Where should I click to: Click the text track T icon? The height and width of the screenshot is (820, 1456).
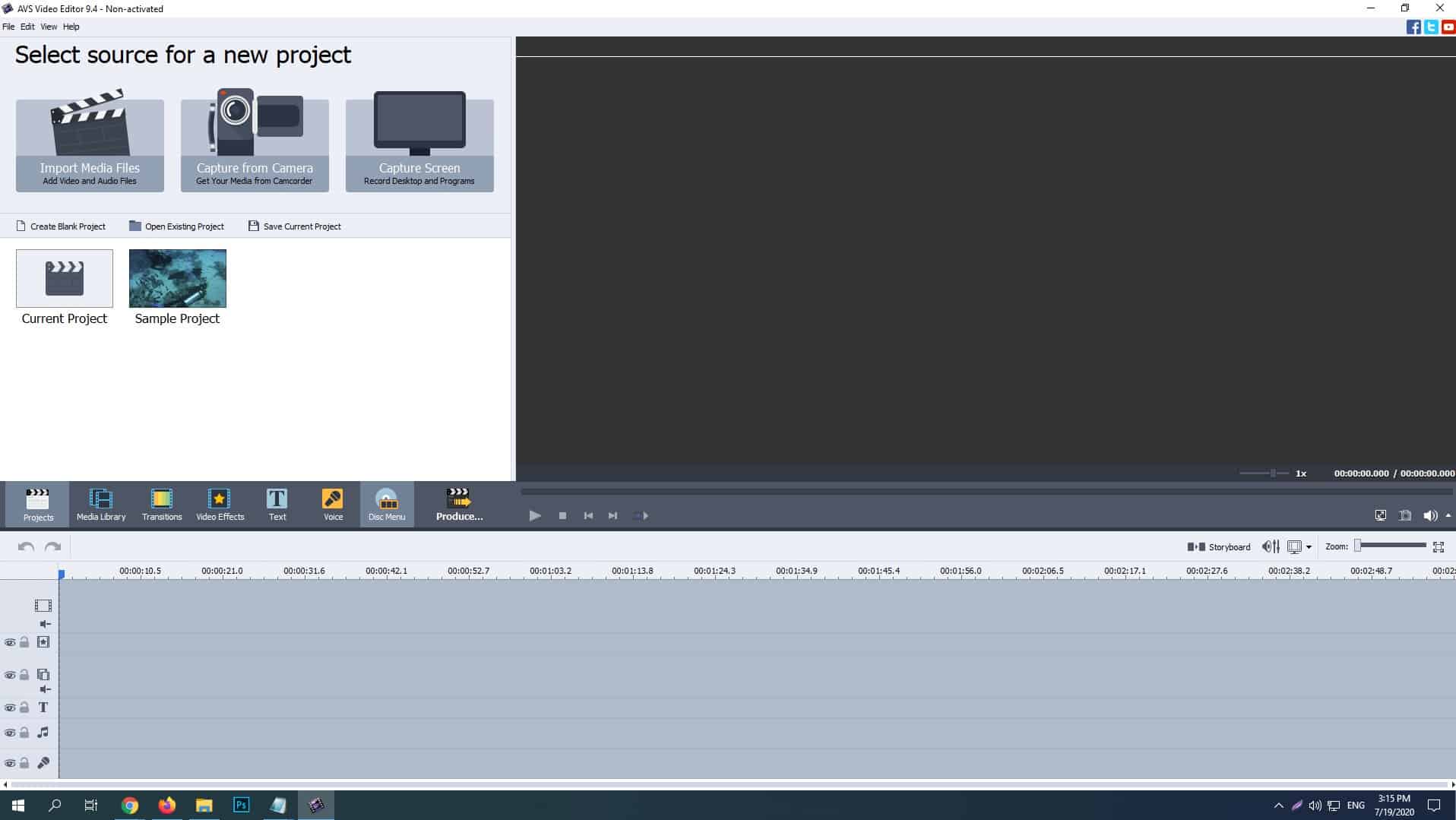coord(43,708)
